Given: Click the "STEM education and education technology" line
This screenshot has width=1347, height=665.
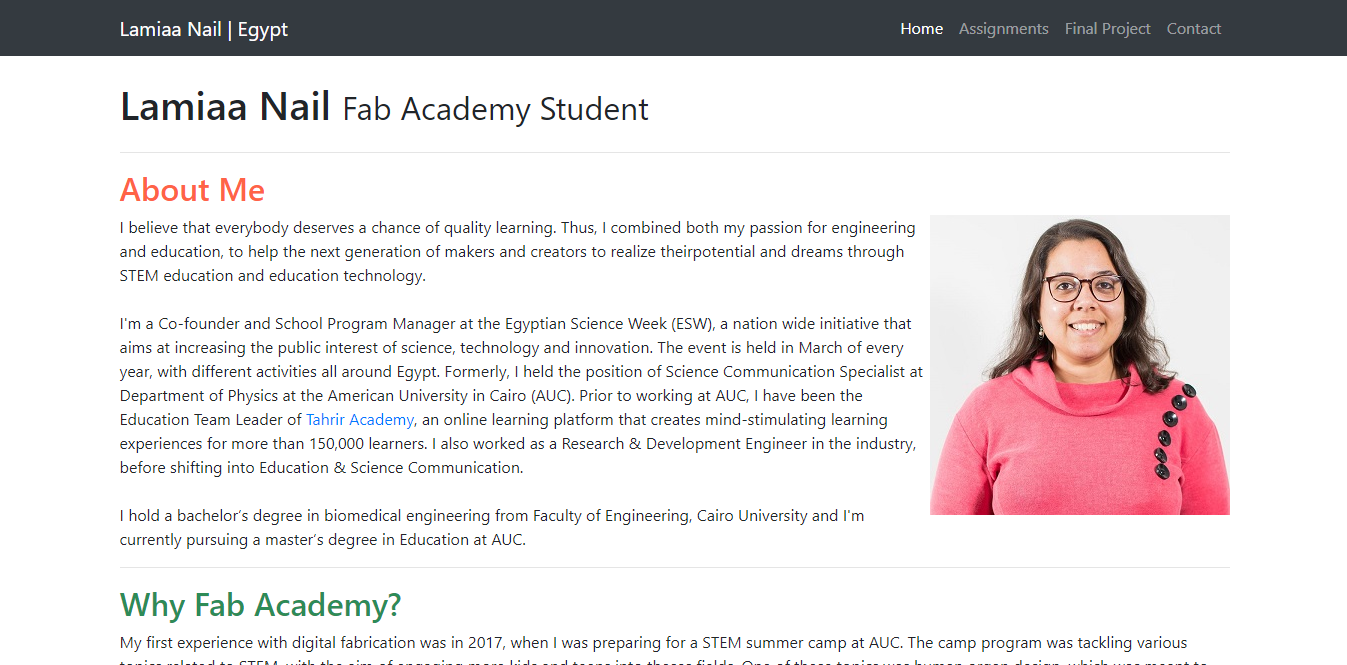Looking at the screenshot, I should 272,276.
